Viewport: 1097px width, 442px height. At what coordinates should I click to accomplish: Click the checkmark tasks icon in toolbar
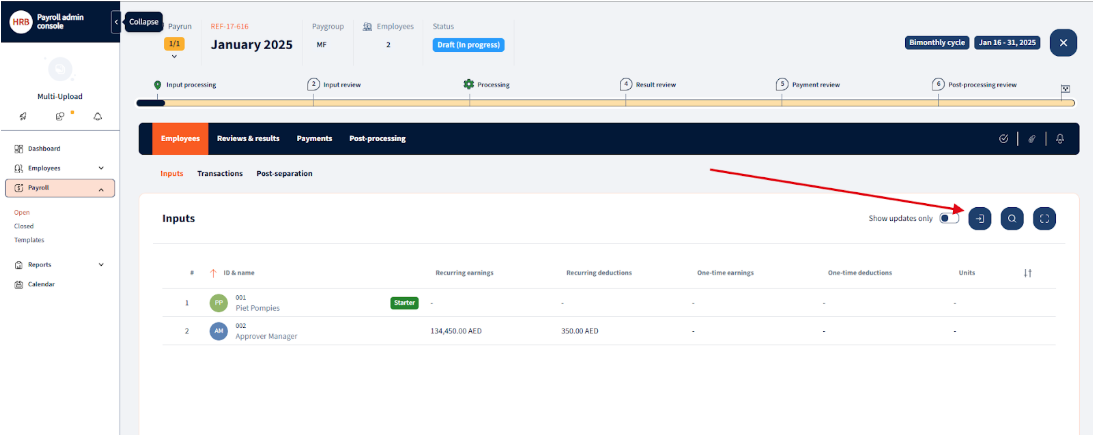coord(1003,139)
